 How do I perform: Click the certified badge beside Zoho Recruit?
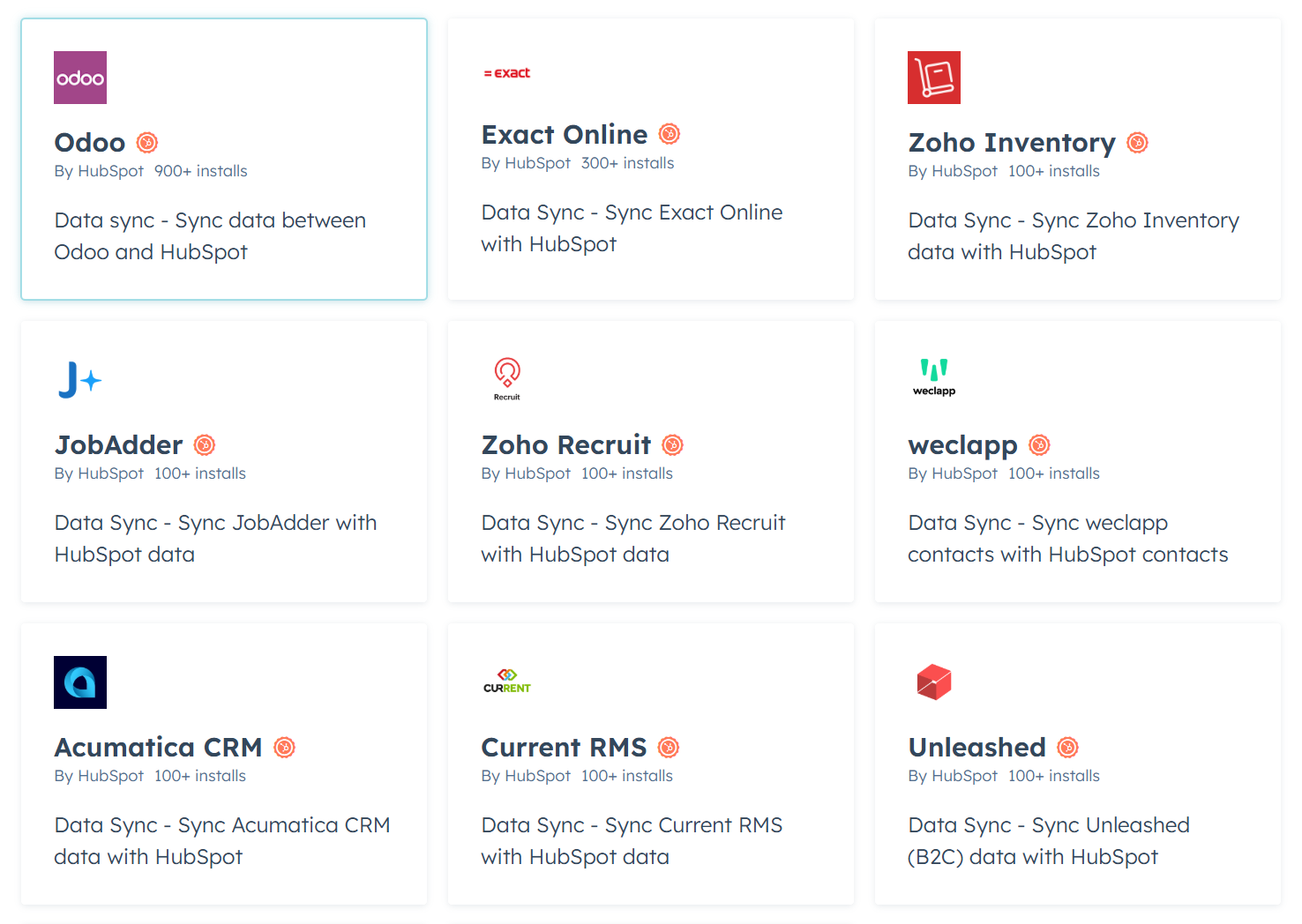pyautogui.click(x=673, y=445)
